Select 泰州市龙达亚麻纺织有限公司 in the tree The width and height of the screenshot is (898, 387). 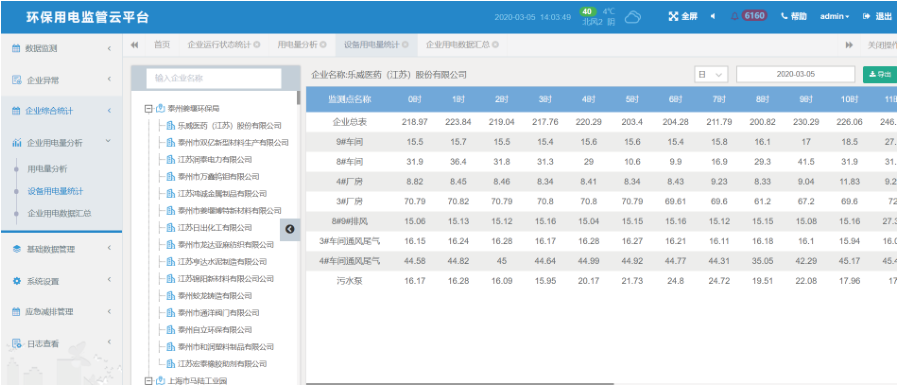click(226, 244)
